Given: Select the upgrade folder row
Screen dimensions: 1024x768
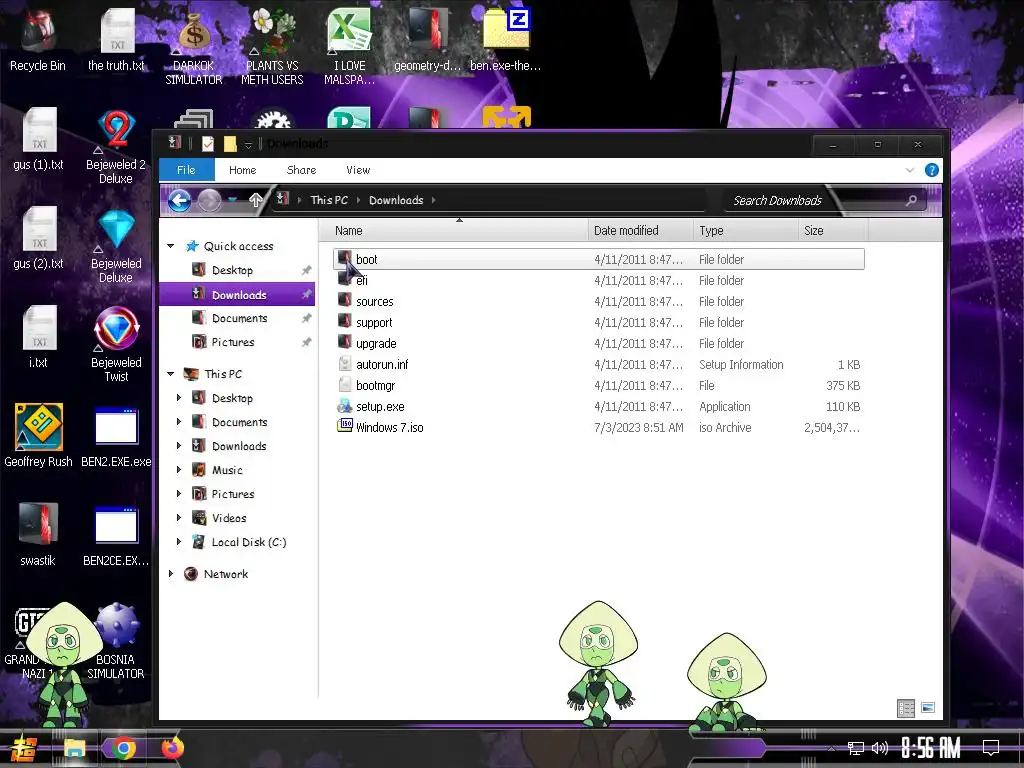Looking at the screenshot, I should [x=598, y=344].
